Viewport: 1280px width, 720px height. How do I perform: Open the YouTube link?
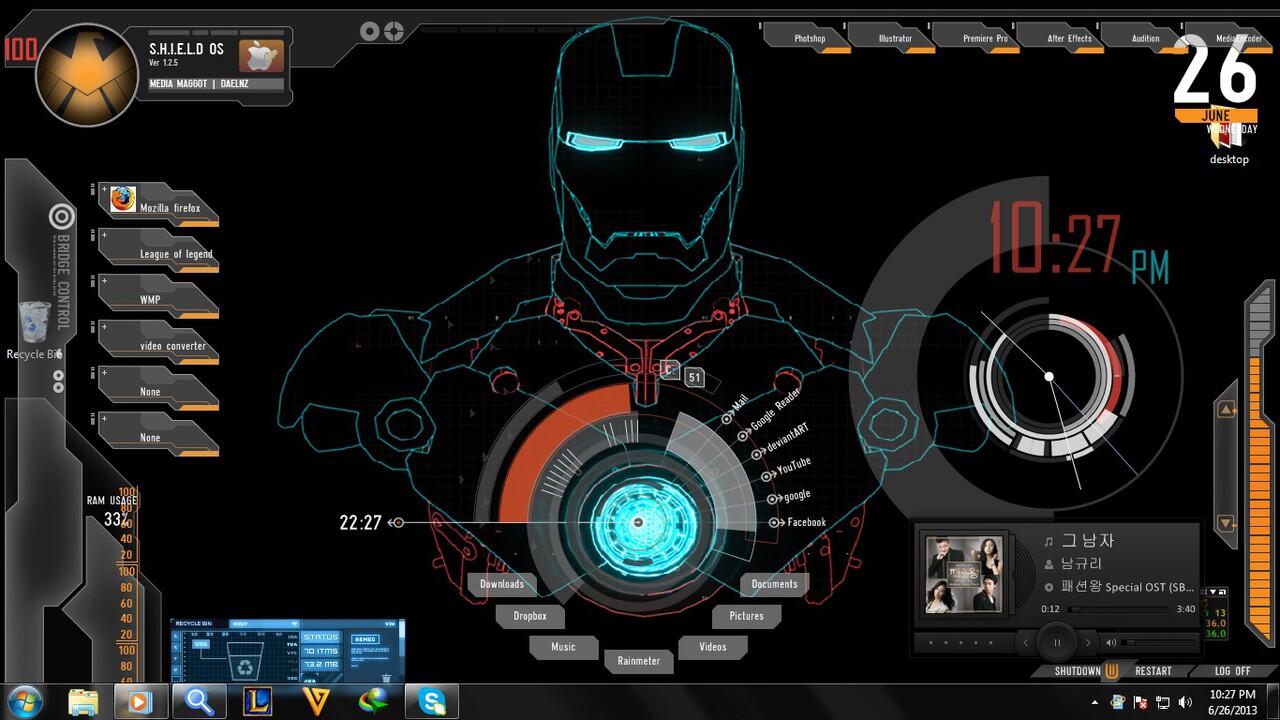click(x=786, y=467)
